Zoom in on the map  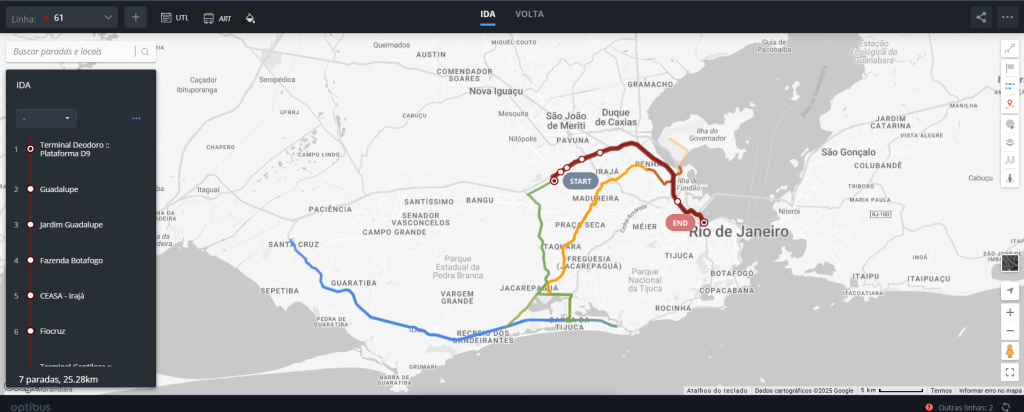1009,312
